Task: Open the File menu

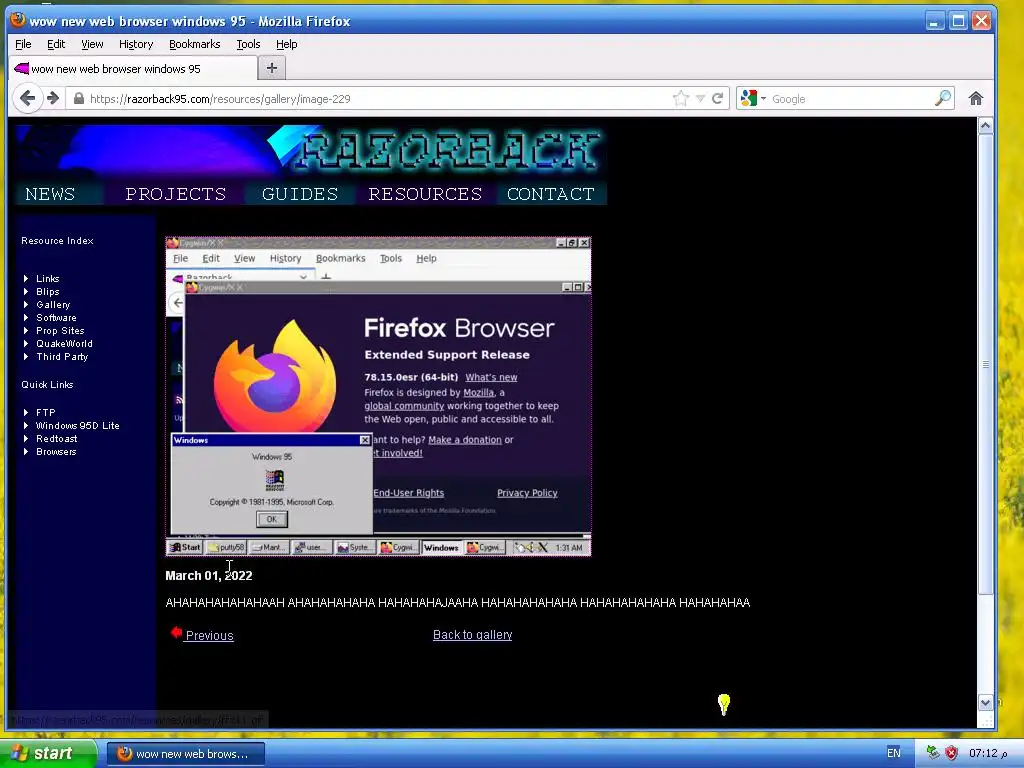Action: 23,44
